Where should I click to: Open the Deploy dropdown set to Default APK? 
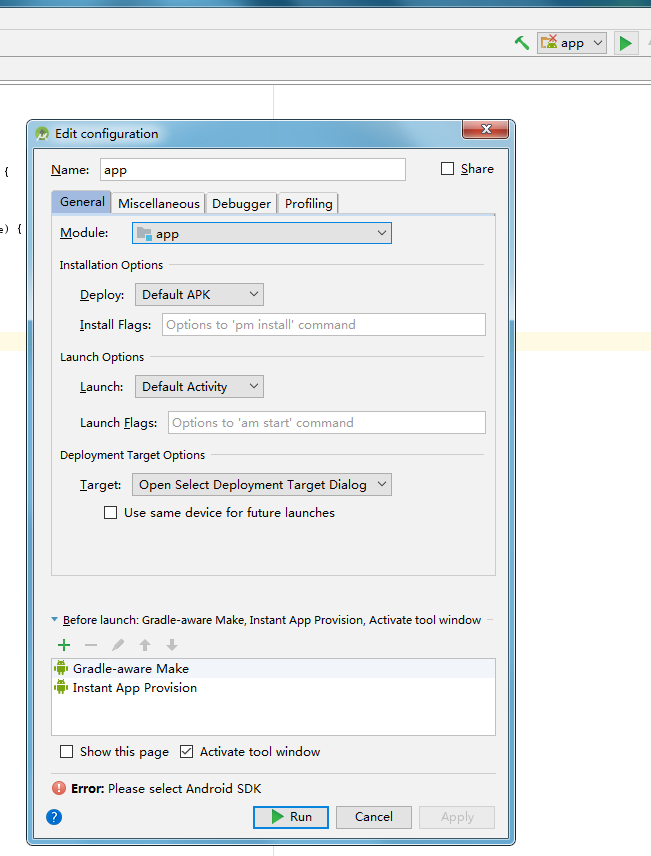pyautogui.click(x=199, y=295)
